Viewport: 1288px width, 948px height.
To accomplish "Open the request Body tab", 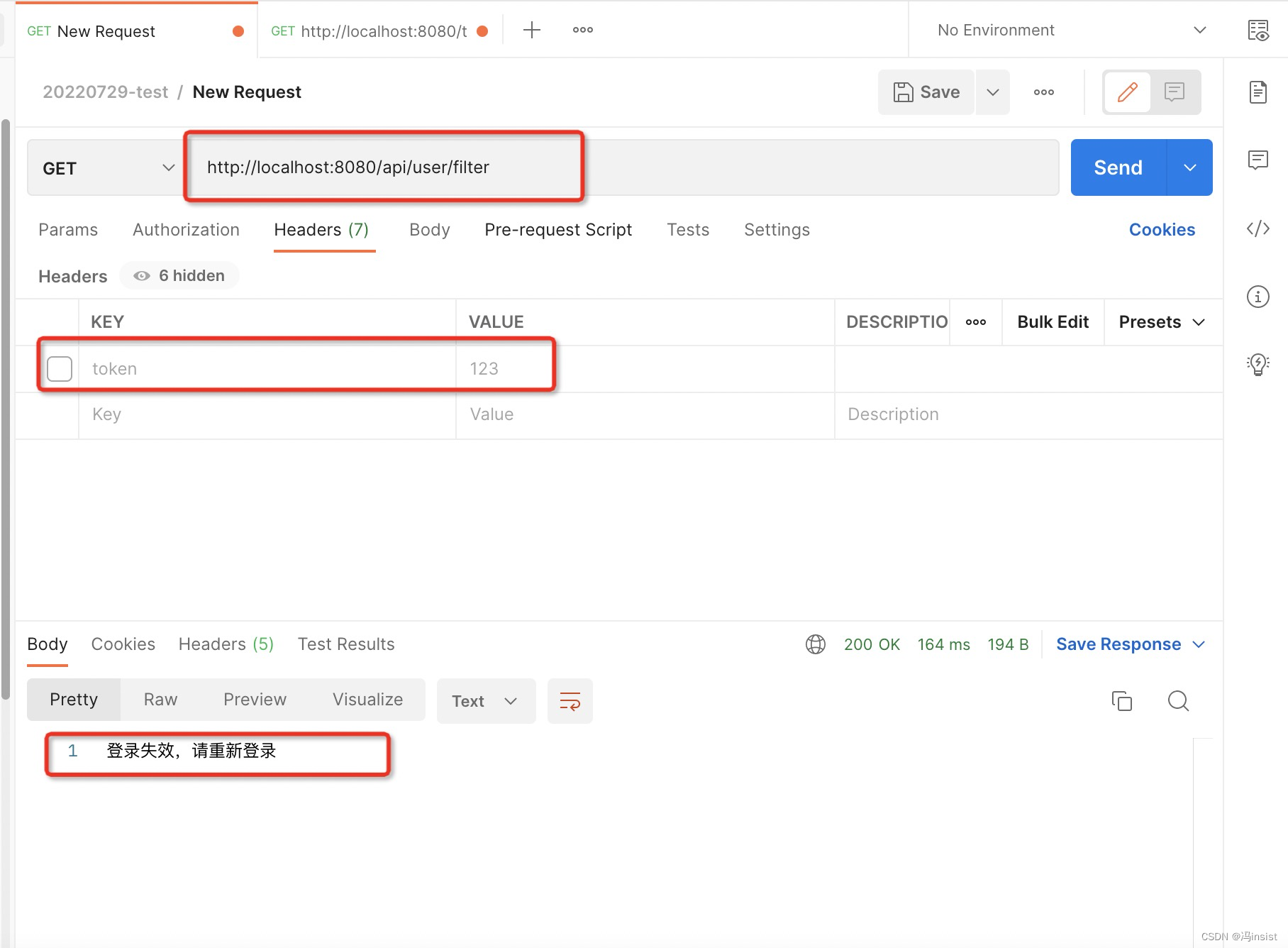I will pyautogui.click(x=430, y=230).
